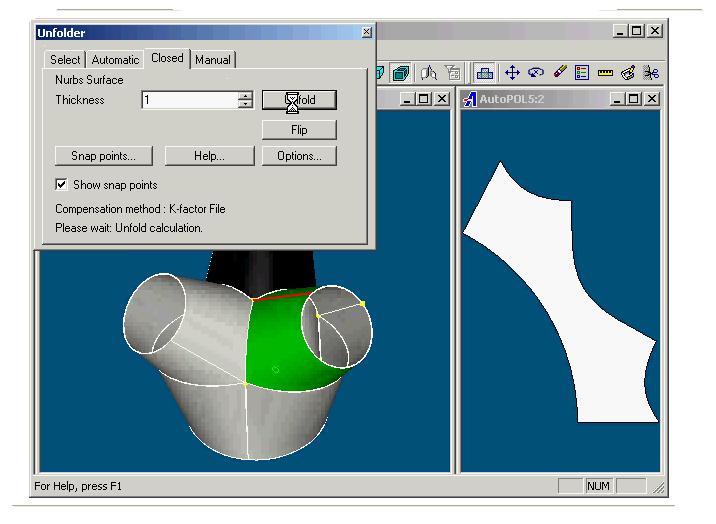This screenshot has width=716, height=524.
Task: Click the scissors cut tool icon
Action: [x=651, y=73]
